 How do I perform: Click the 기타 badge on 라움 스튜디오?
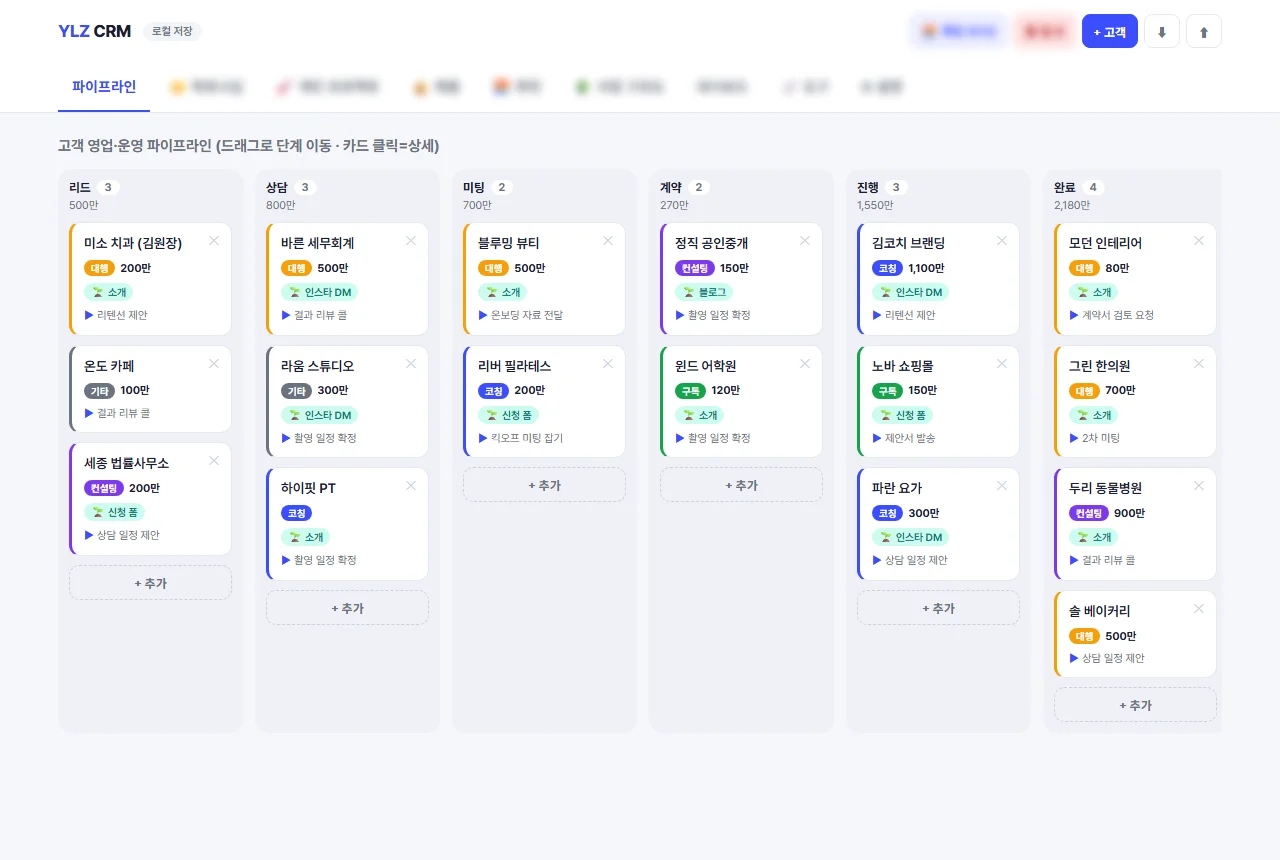296,390
